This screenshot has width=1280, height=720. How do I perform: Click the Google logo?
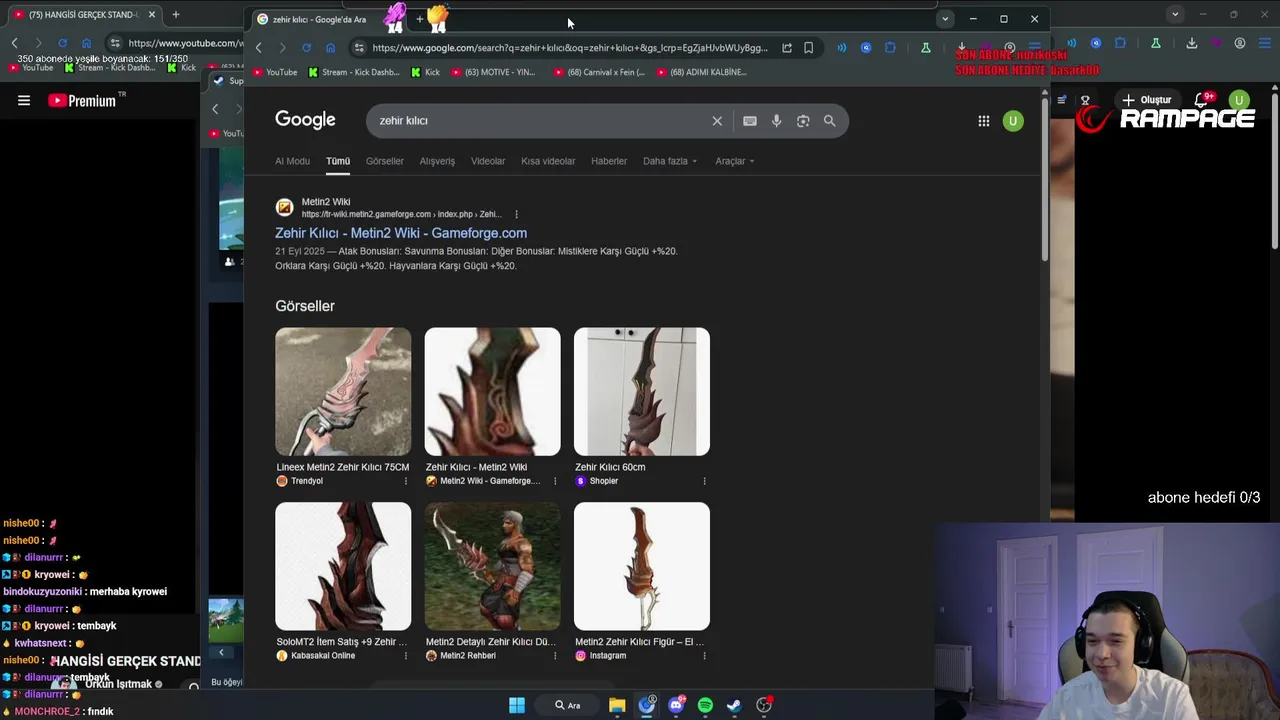click(x=305, y=120)
